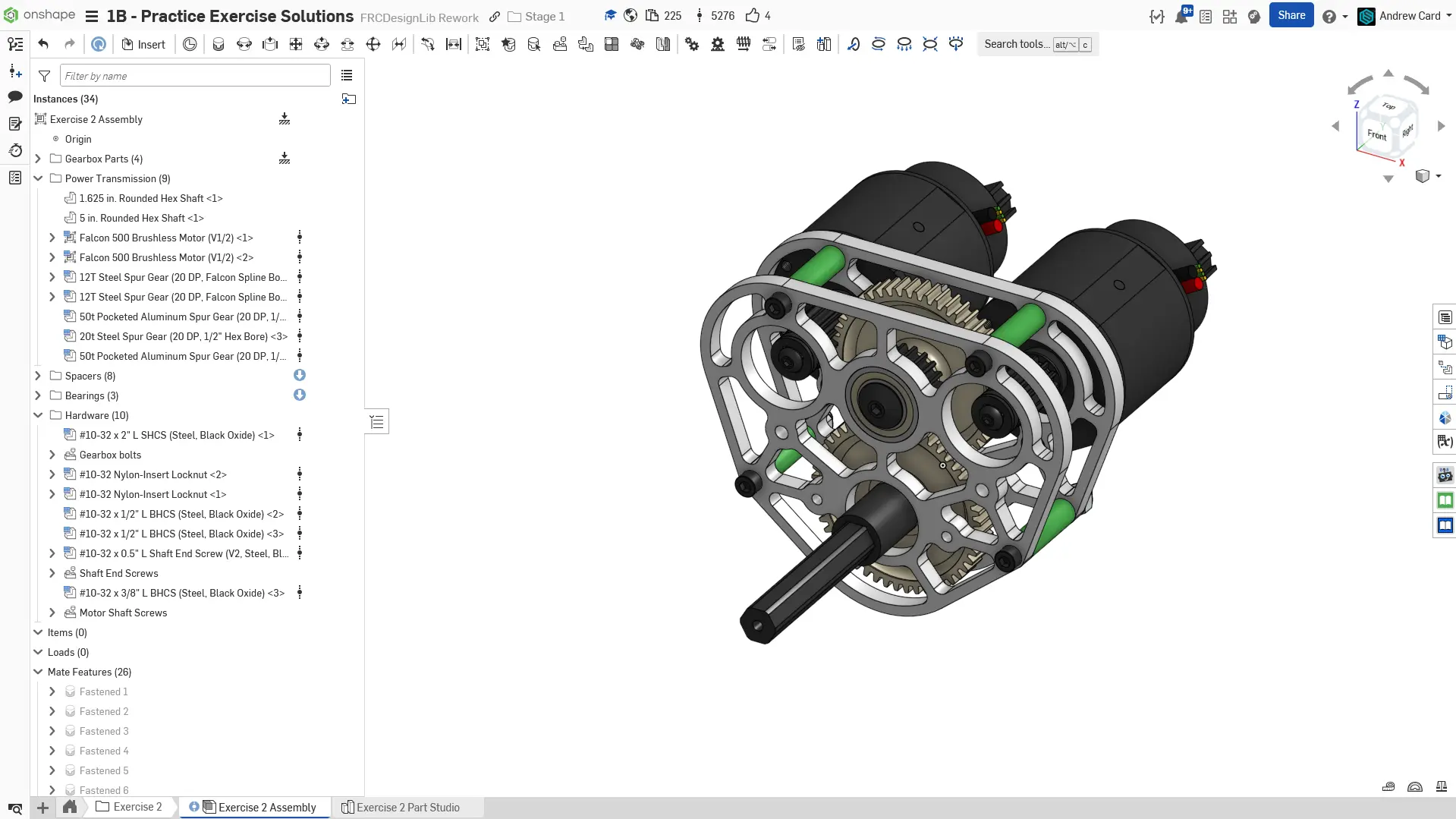Click the Front face of view cube

(1376, 135)
